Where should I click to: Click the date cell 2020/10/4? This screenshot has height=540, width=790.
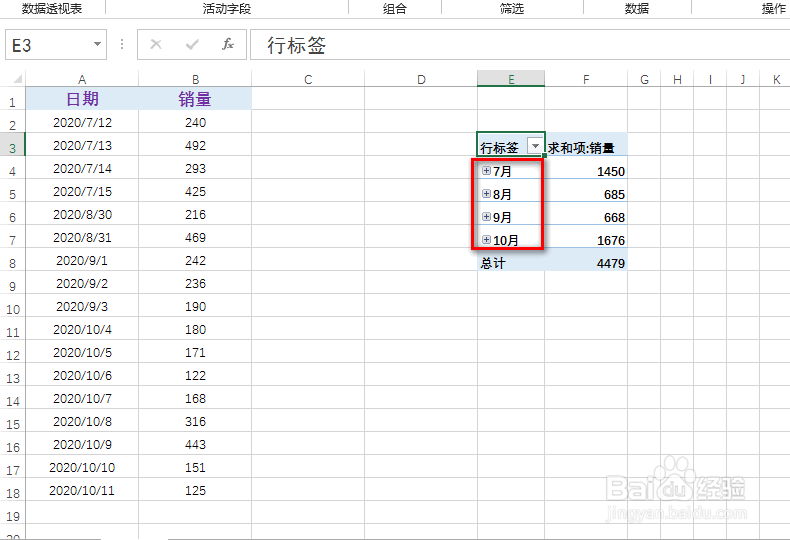pyautogui.click(x=82, y=329)
